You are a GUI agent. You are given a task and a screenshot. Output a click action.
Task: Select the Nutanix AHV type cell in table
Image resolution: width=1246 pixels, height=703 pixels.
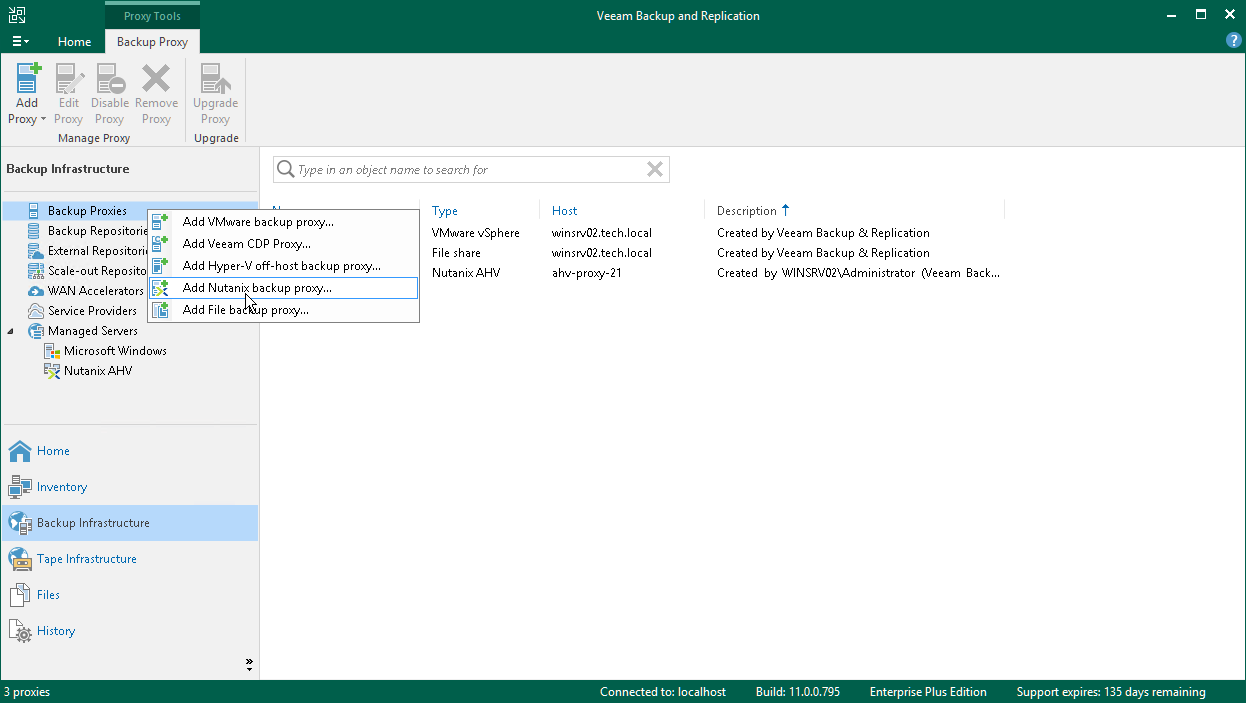[466, 273]
